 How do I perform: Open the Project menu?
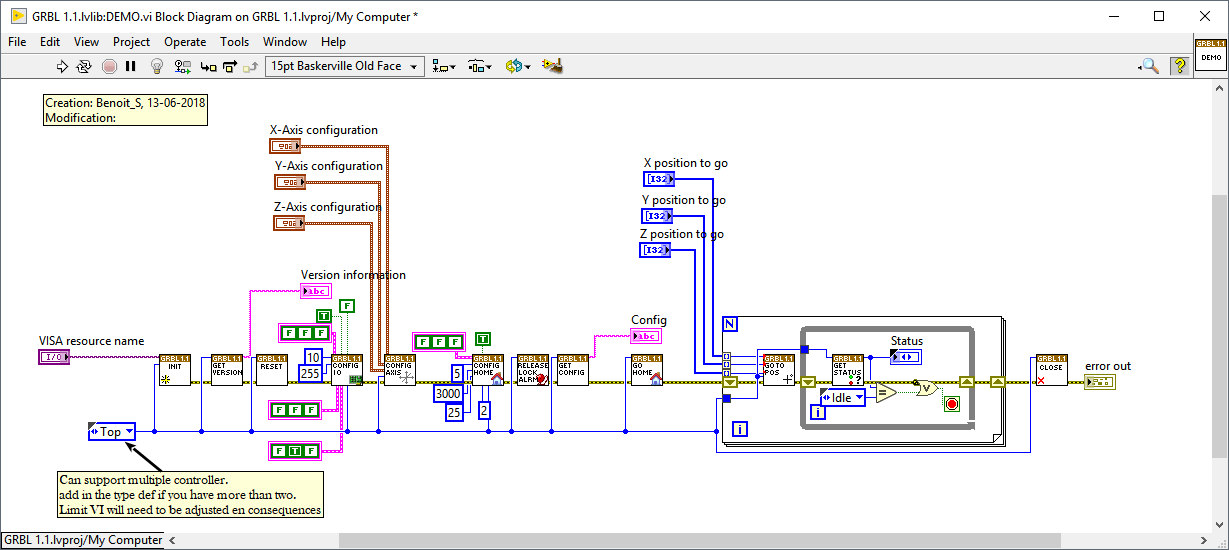131,42
